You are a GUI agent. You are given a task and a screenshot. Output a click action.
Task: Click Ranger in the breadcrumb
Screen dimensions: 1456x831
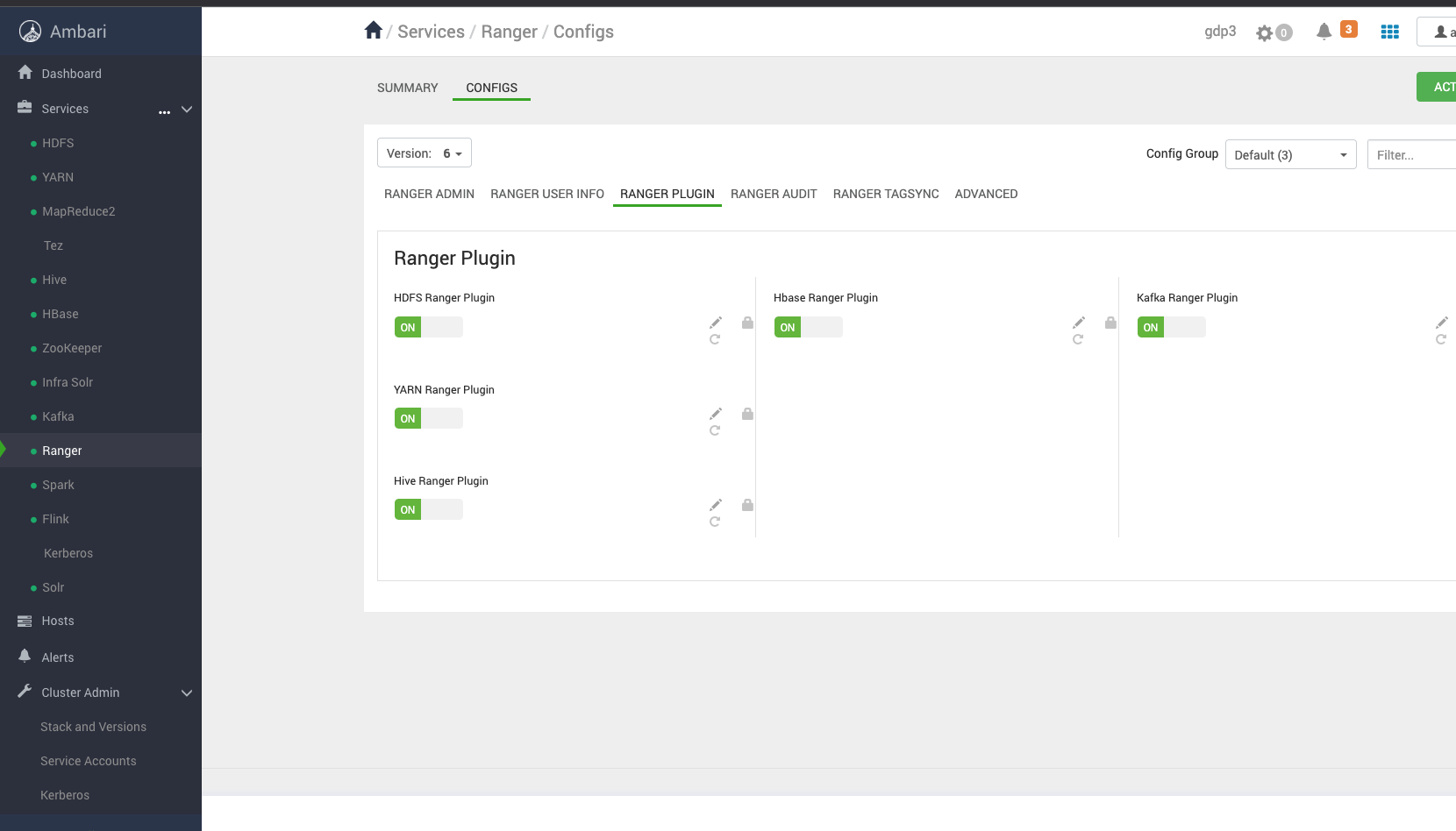point(510,32)
